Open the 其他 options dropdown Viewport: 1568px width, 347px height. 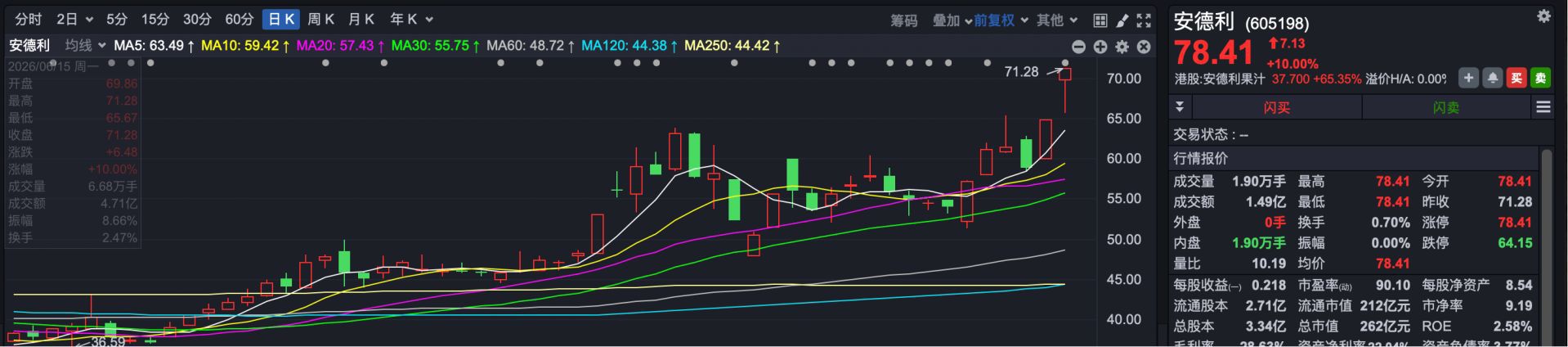coord(1058,20)
